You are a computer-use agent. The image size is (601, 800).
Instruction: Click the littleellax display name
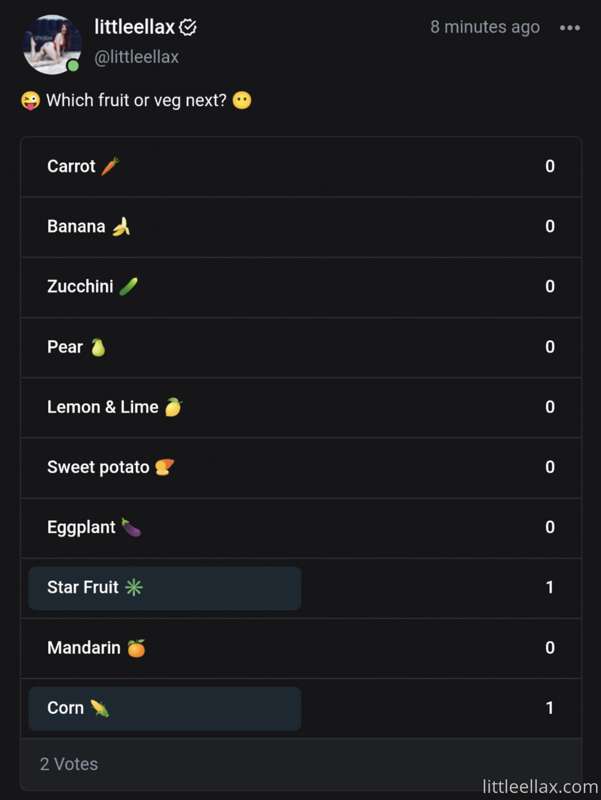(x=135, y=27)
